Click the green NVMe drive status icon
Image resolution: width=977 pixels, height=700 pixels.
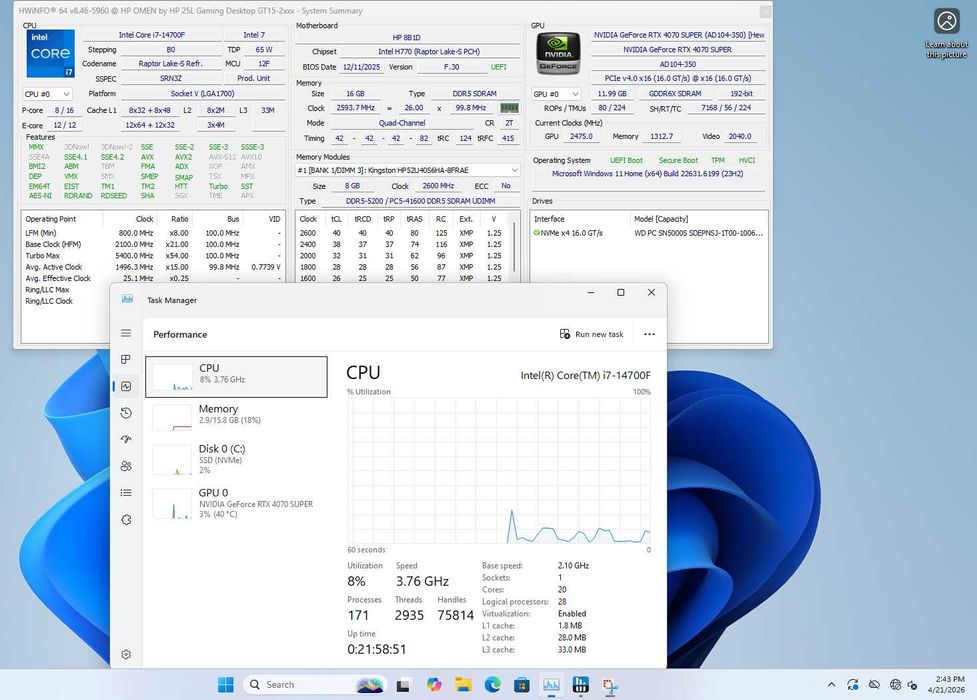(536, 233)
